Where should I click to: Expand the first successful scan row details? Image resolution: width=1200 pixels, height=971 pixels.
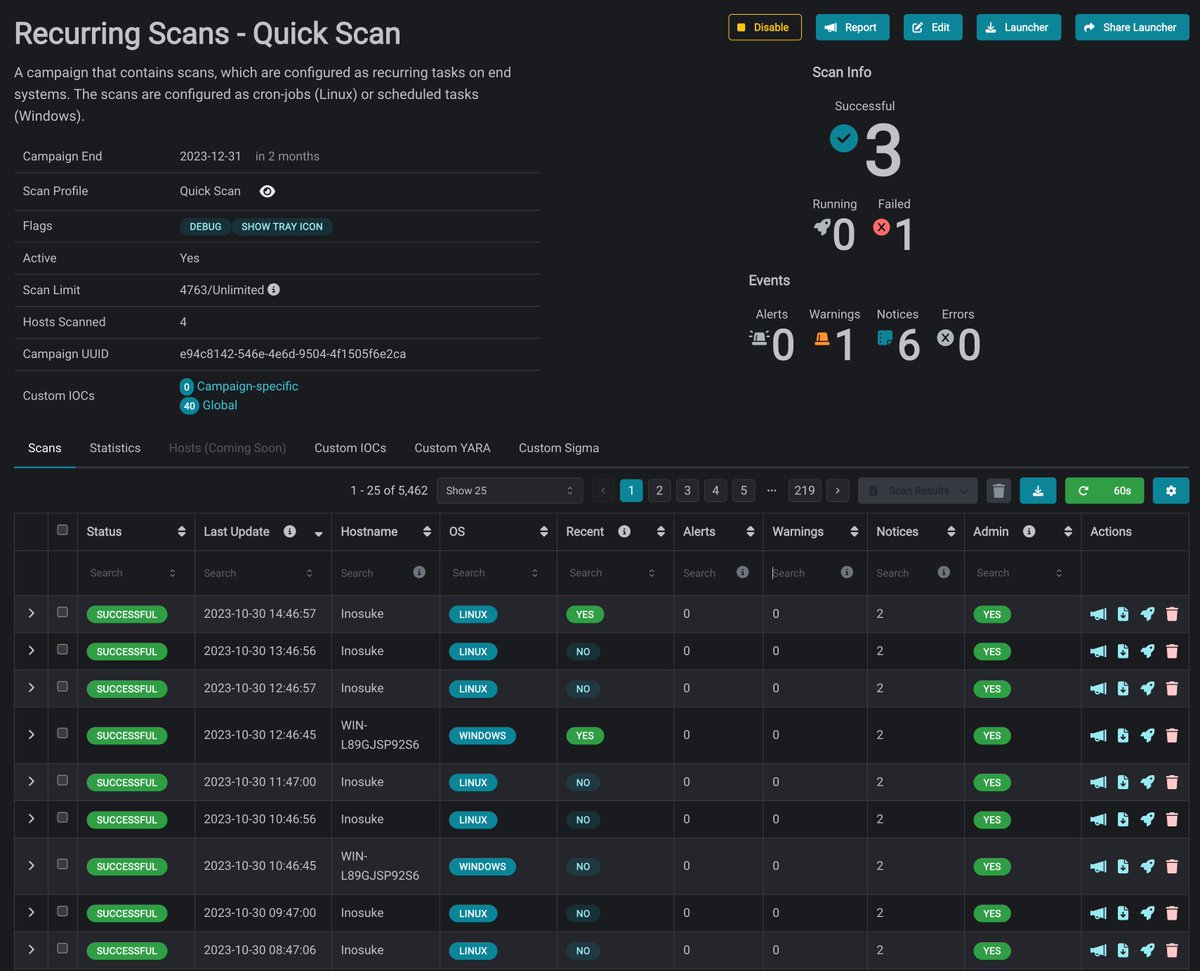[31, 614]
